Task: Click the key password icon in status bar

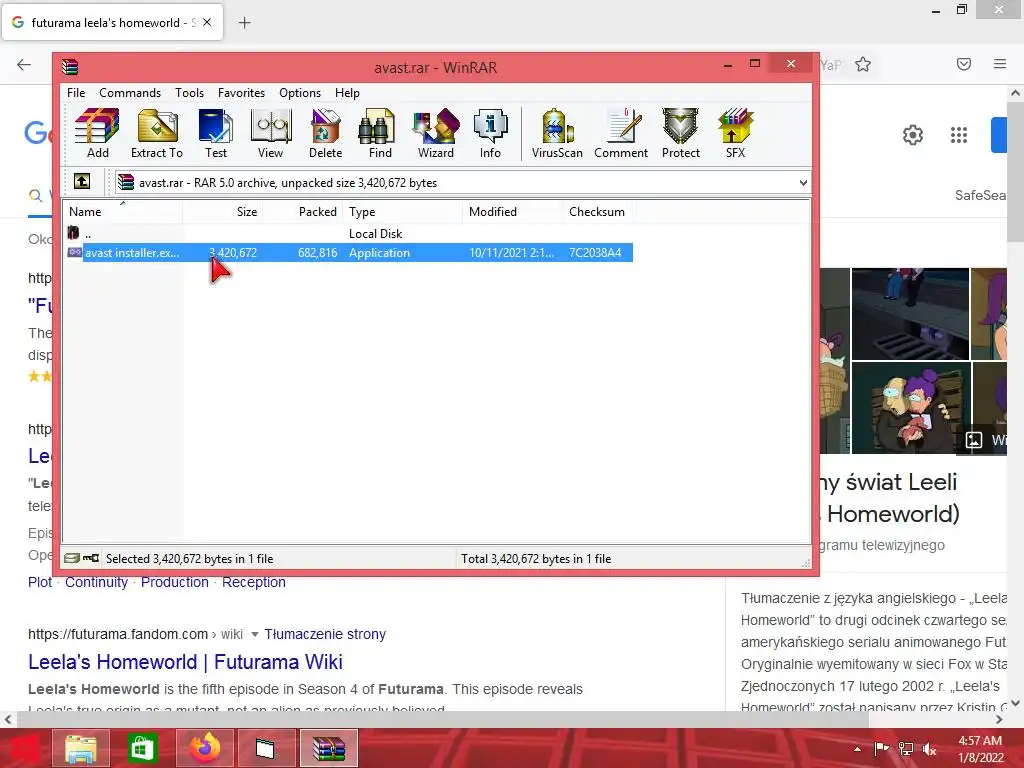Action: point(91,558)
